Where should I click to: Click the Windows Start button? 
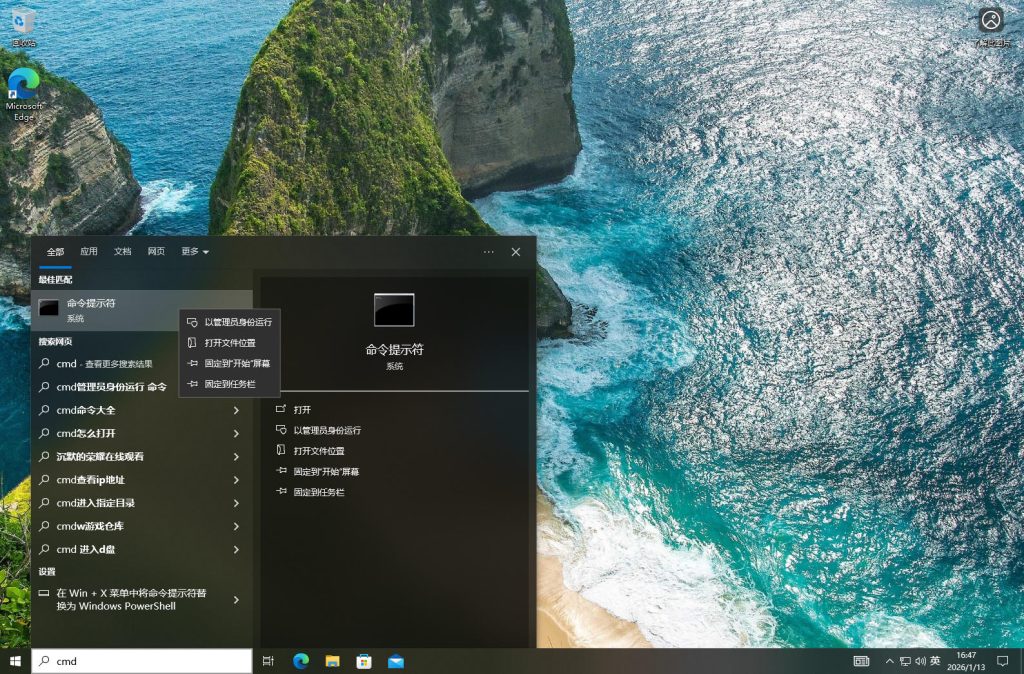coord(15,661)
